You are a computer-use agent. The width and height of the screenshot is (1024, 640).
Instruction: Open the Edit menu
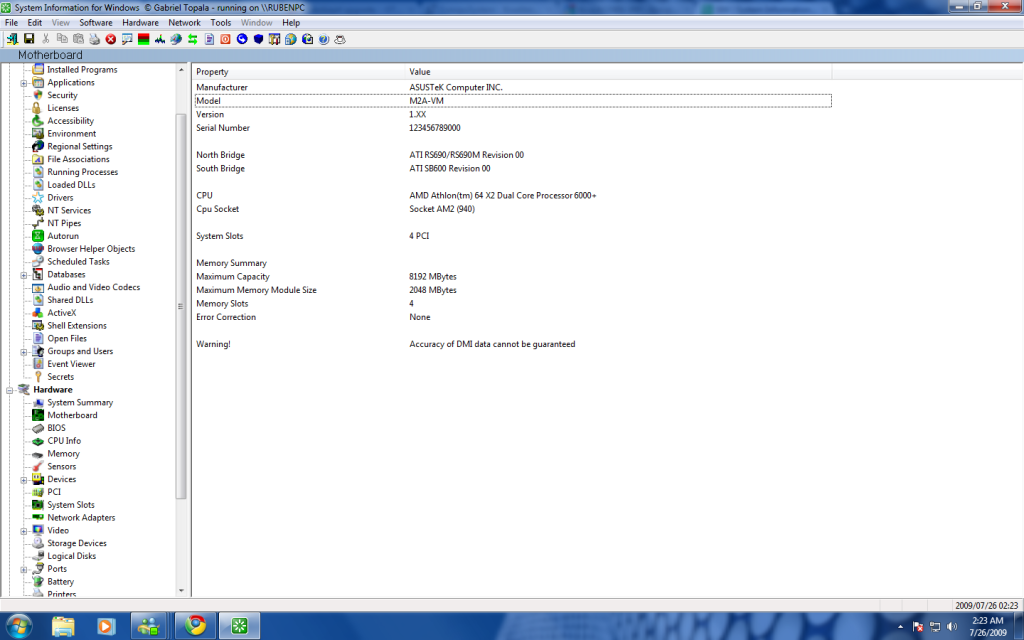point(35,22)
